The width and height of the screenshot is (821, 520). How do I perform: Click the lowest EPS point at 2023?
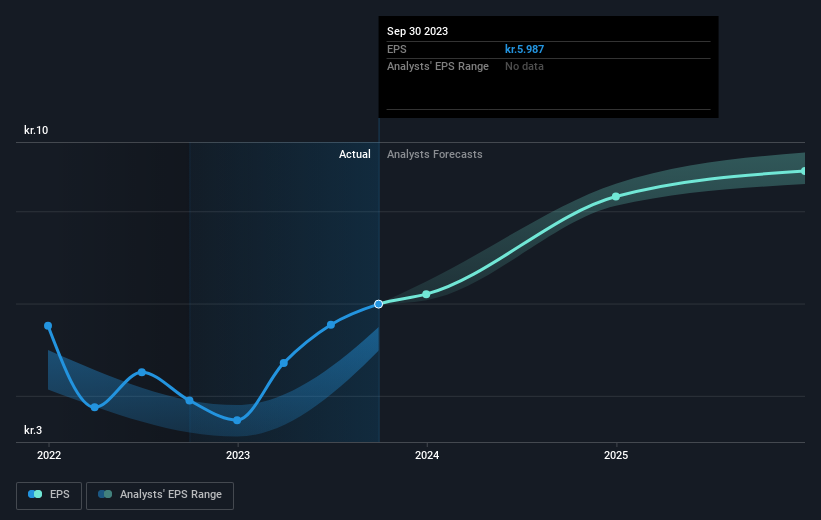[x=237, y=420]
